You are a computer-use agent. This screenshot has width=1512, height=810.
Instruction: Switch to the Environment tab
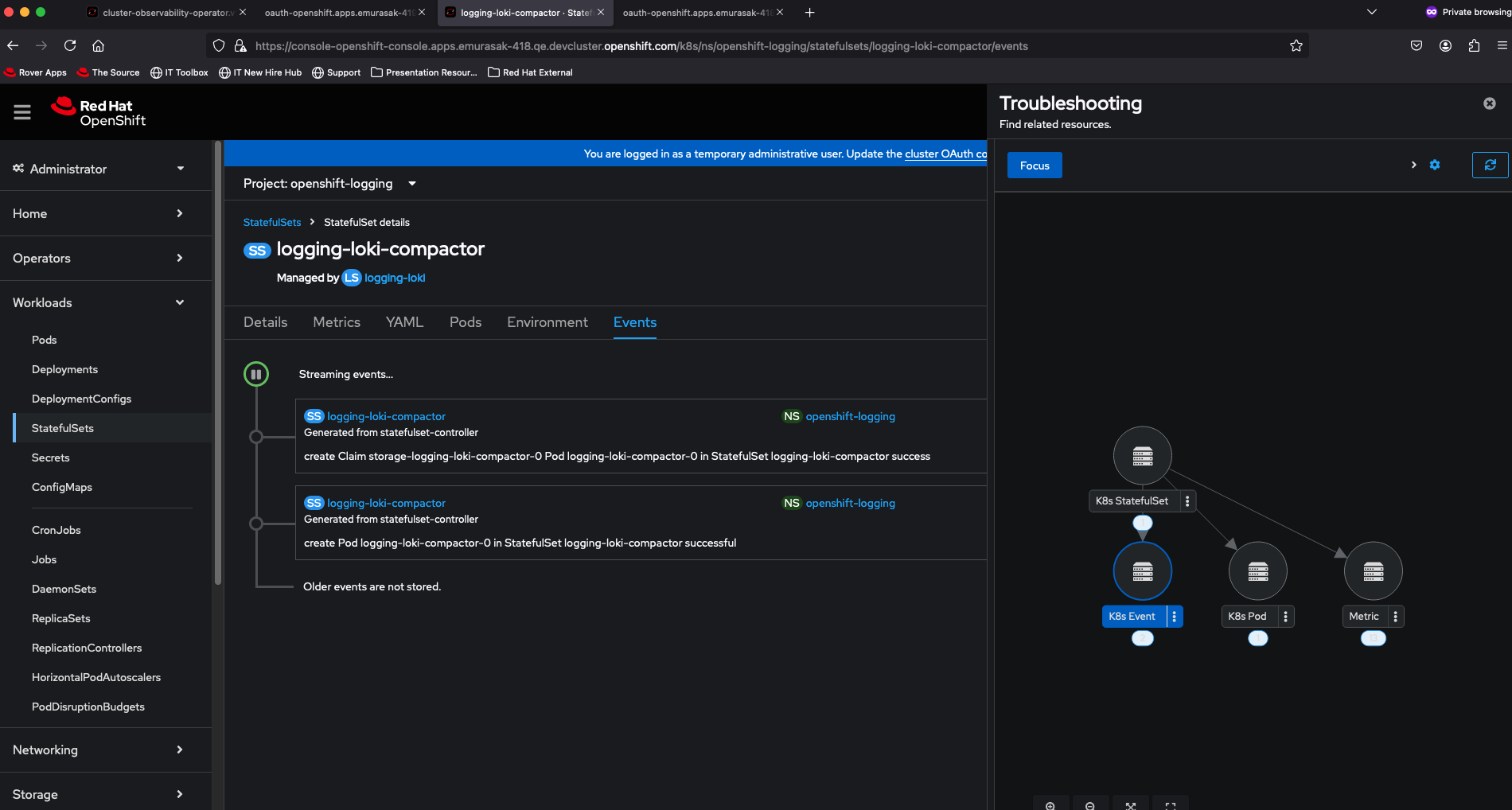(x=548, y=322)
